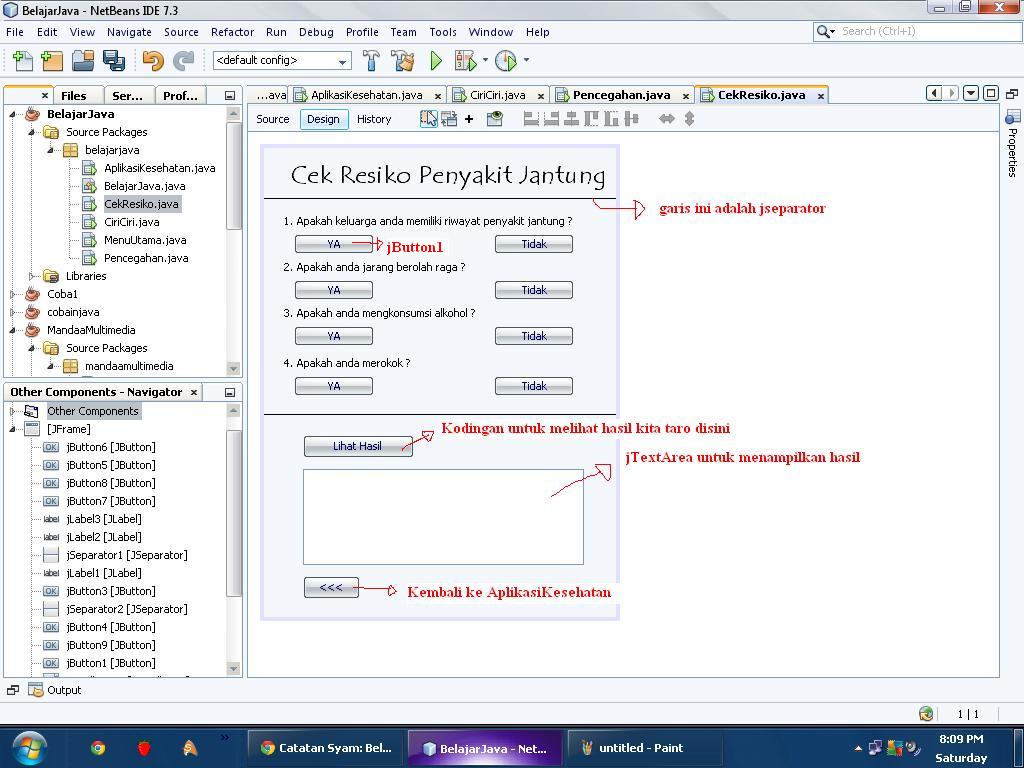Minimize the Projects panel group
The height and width of the screenshot is (768, 1024).
click(230, 96)
